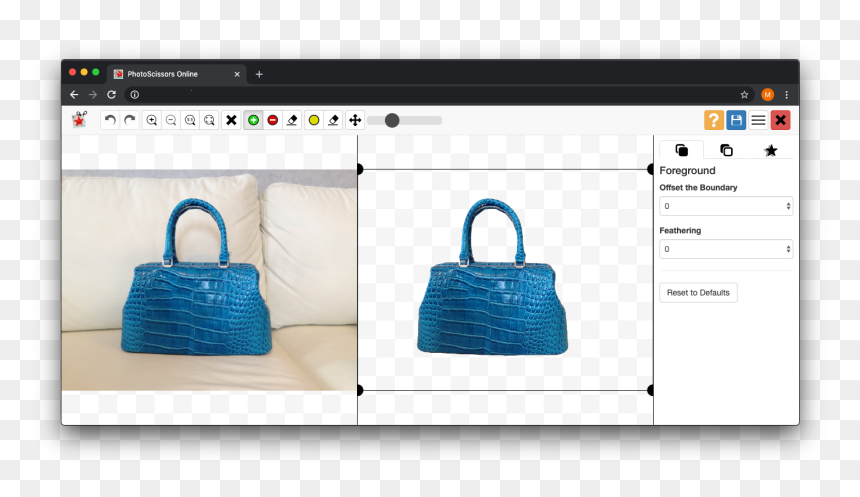Go back in browser history
The image size is (860, 497).
[74, 94]
